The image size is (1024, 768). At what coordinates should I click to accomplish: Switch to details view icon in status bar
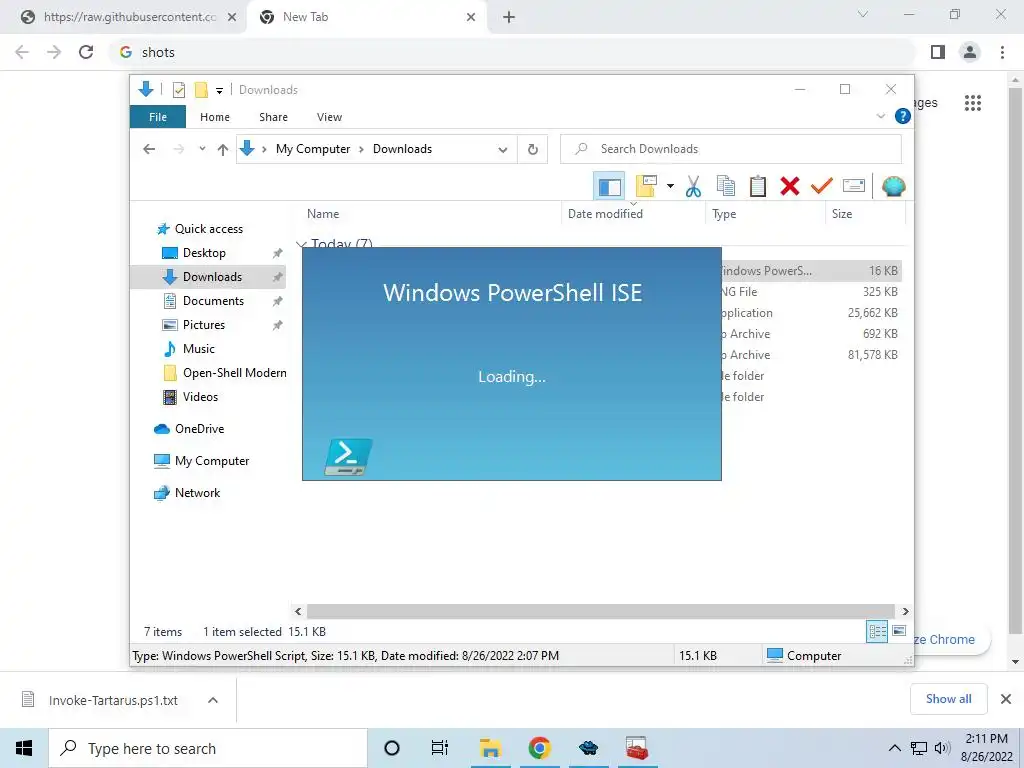pyautogui.click(x=877, y=632)
